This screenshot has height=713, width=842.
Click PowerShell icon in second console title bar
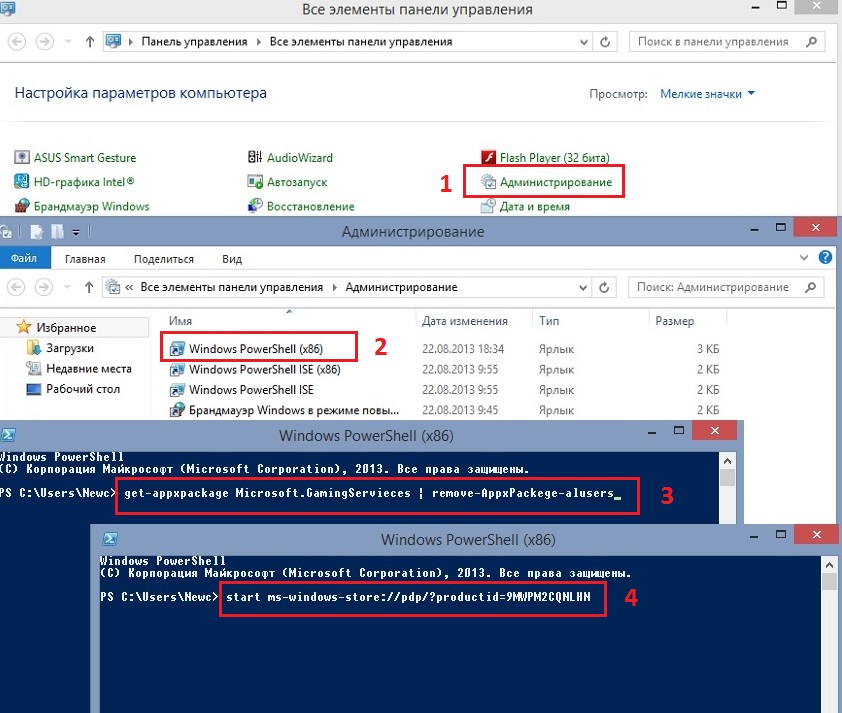110,539
